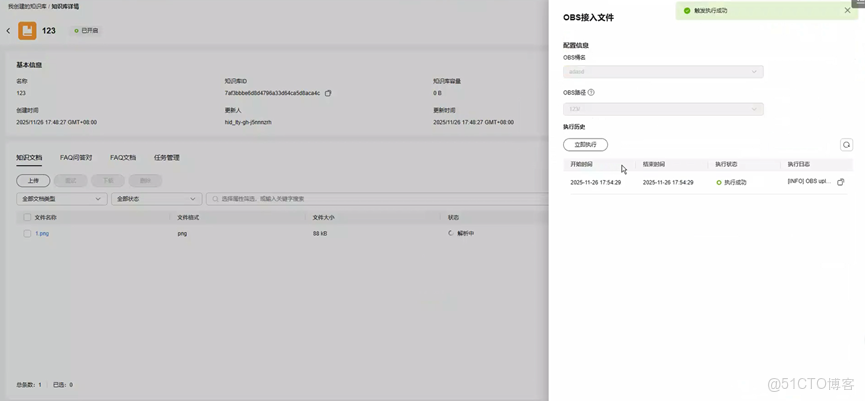Open the 全部文档类型 dropdown

(62, 199)
